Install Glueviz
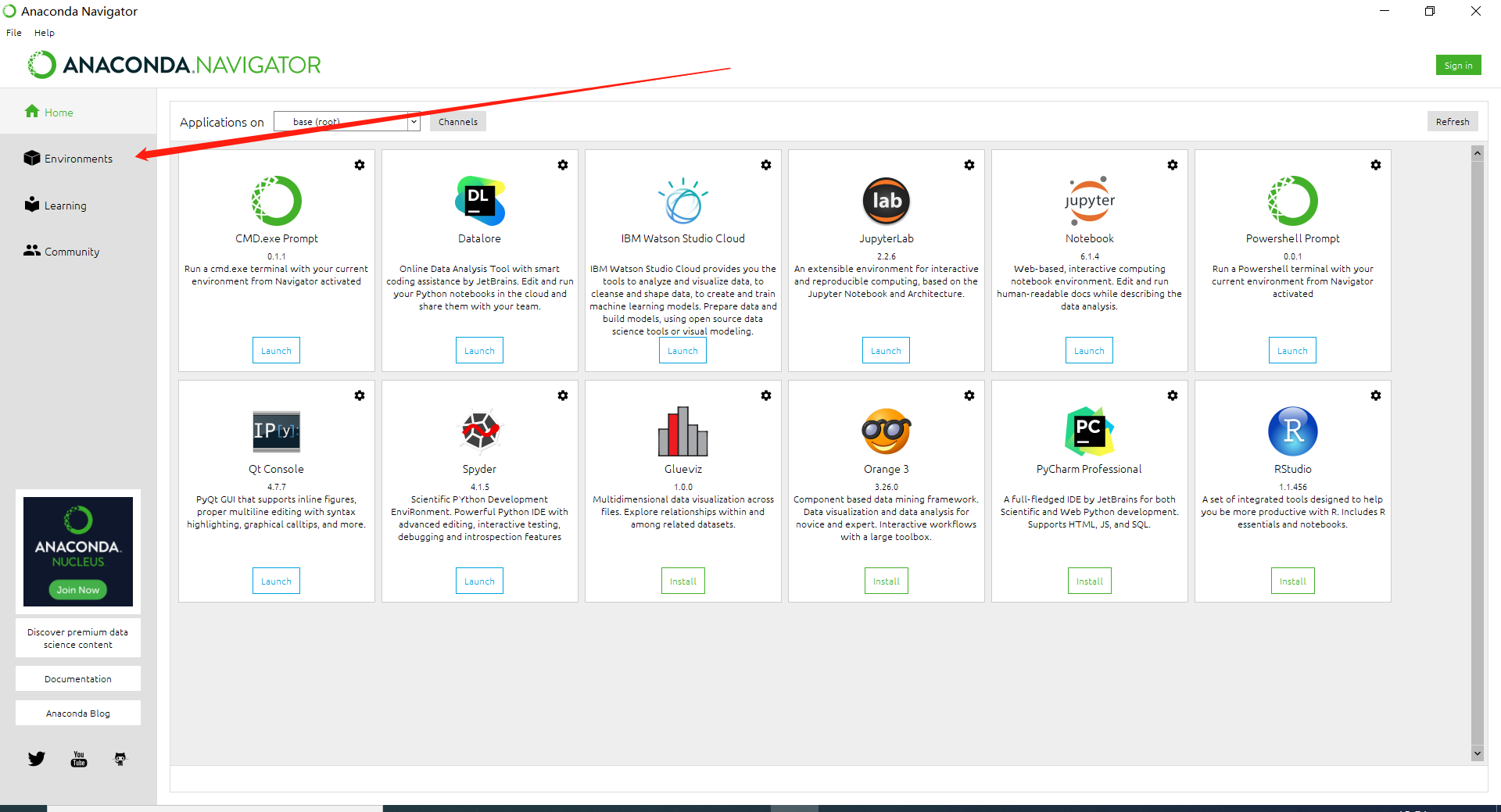Viewport: 1501px width, 812px height. [x=683, y=581]
